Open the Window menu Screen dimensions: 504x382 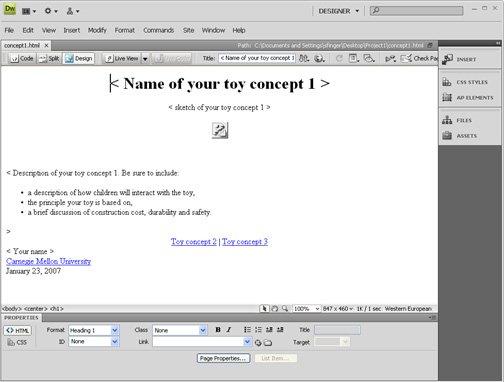pos(213,30)
